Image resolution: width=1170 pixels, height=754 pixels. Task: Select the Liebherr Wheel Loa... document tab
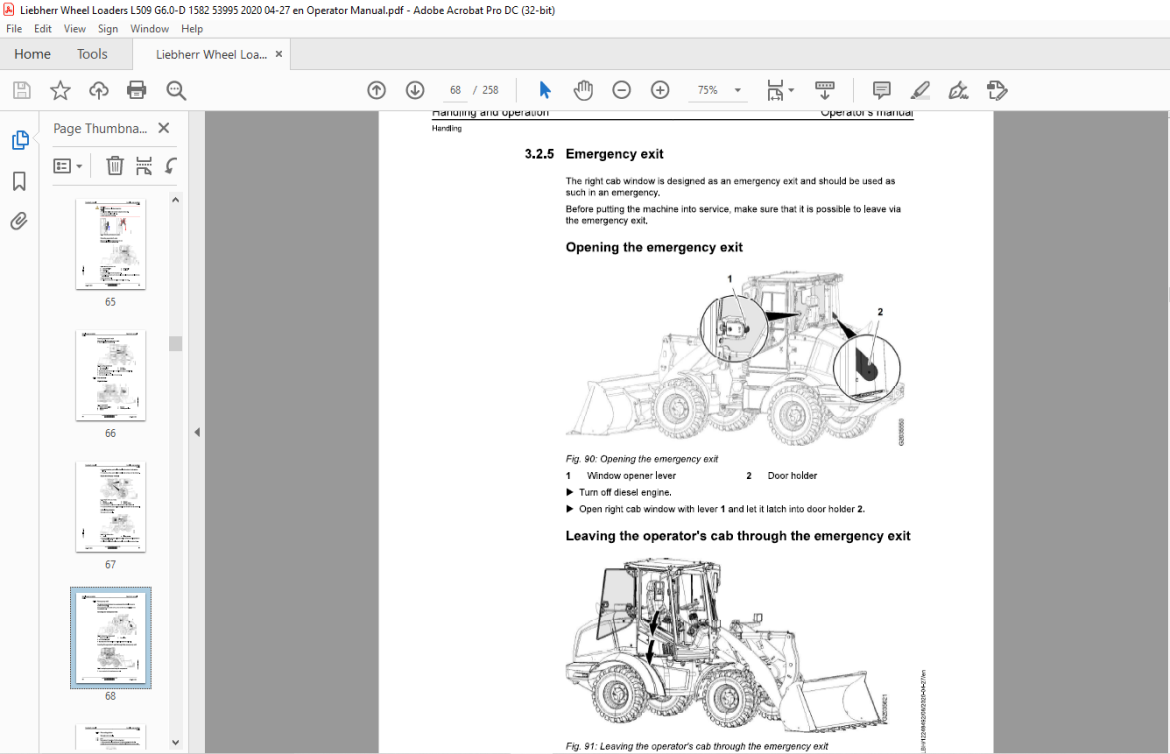[211, 54]
